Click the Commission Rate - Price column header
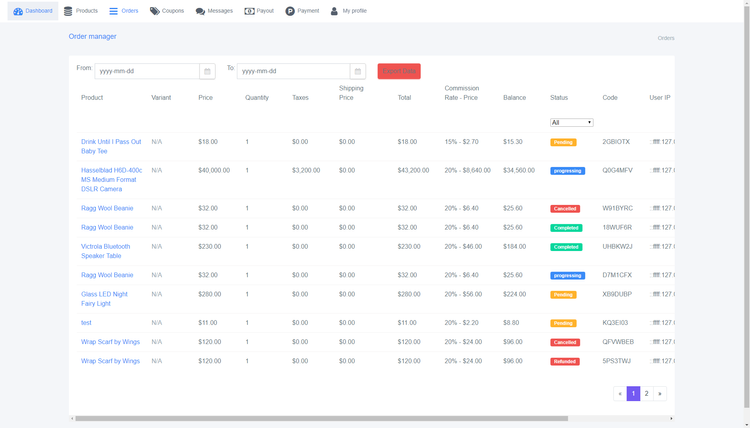 pyautogui.click(x=462, y=93)
